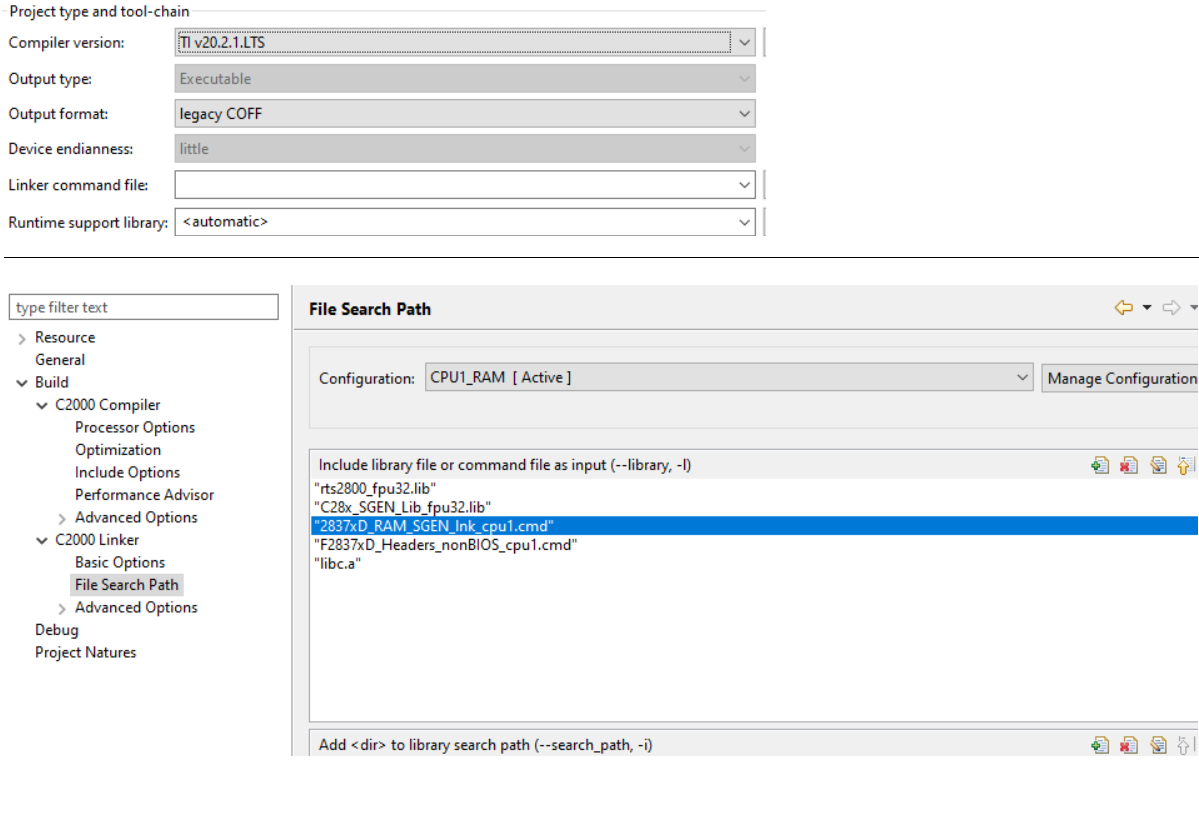
Task: Add a directory to library search path
Action: point(1102,745)
